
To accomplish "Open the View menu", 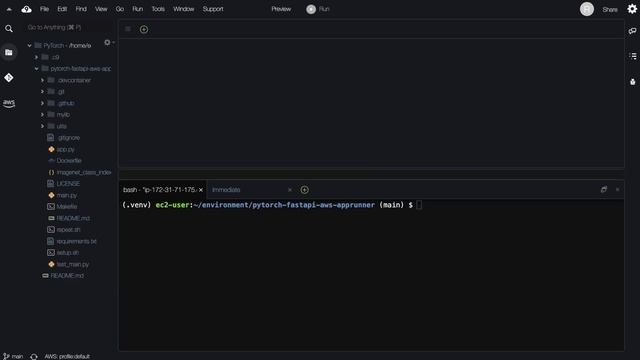I will [101, 9].
